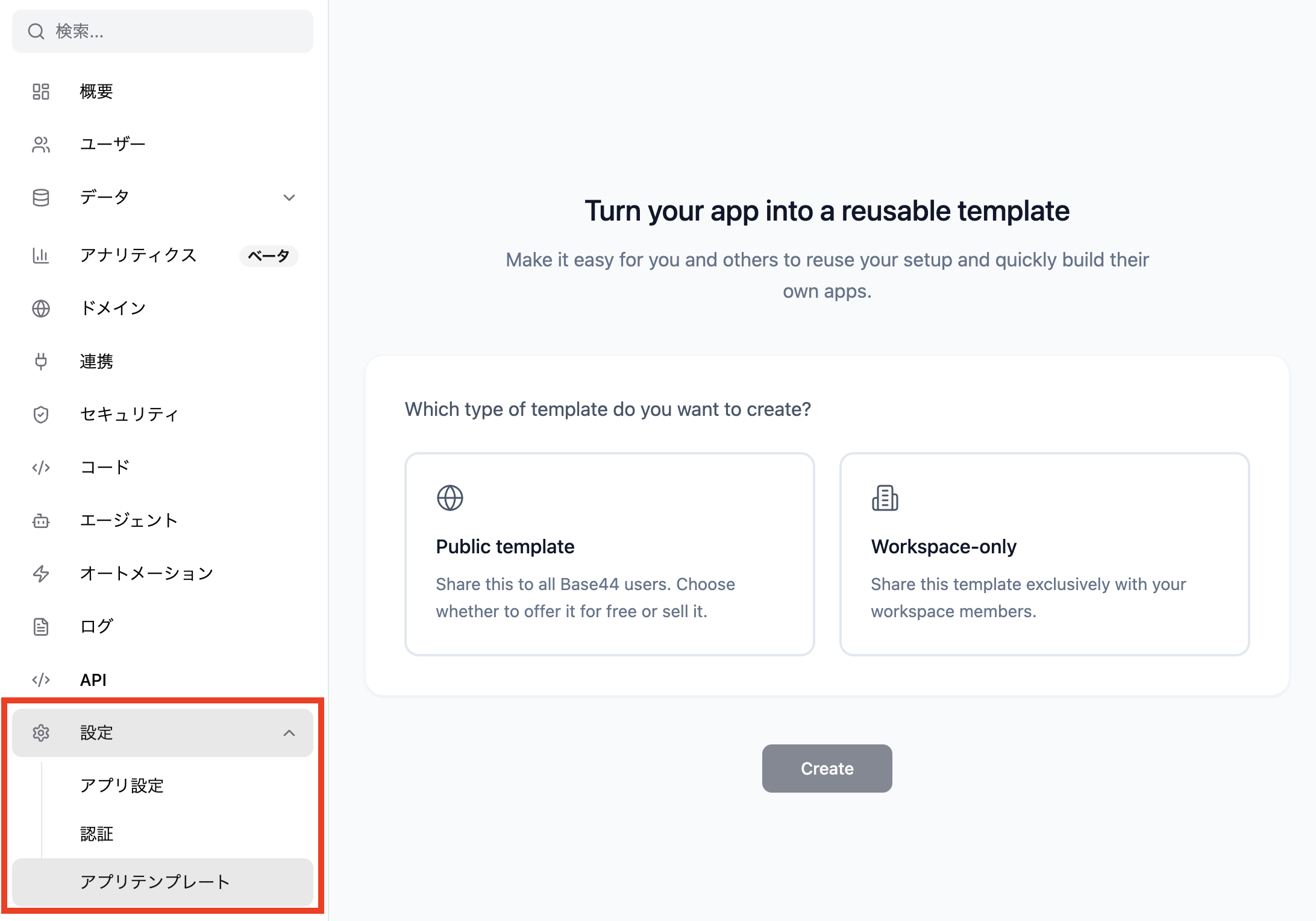The image size is (1316, 921).
Task: Open the API sidebar entry
Action: 93,680
